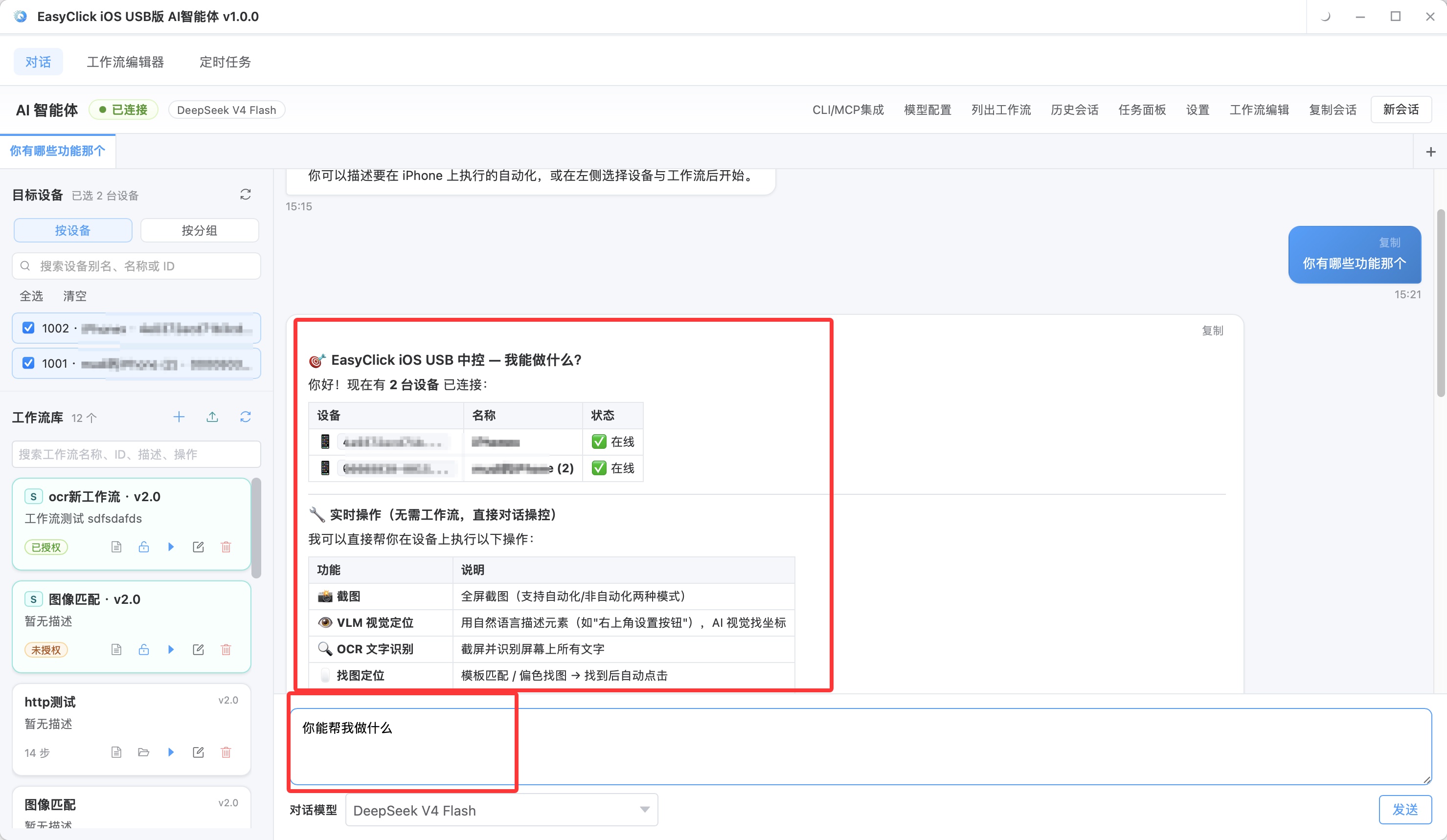Edit the http测试 workflow
Image resolution: width=1447 pixels, height=840 pixels.
coord(198,752)
